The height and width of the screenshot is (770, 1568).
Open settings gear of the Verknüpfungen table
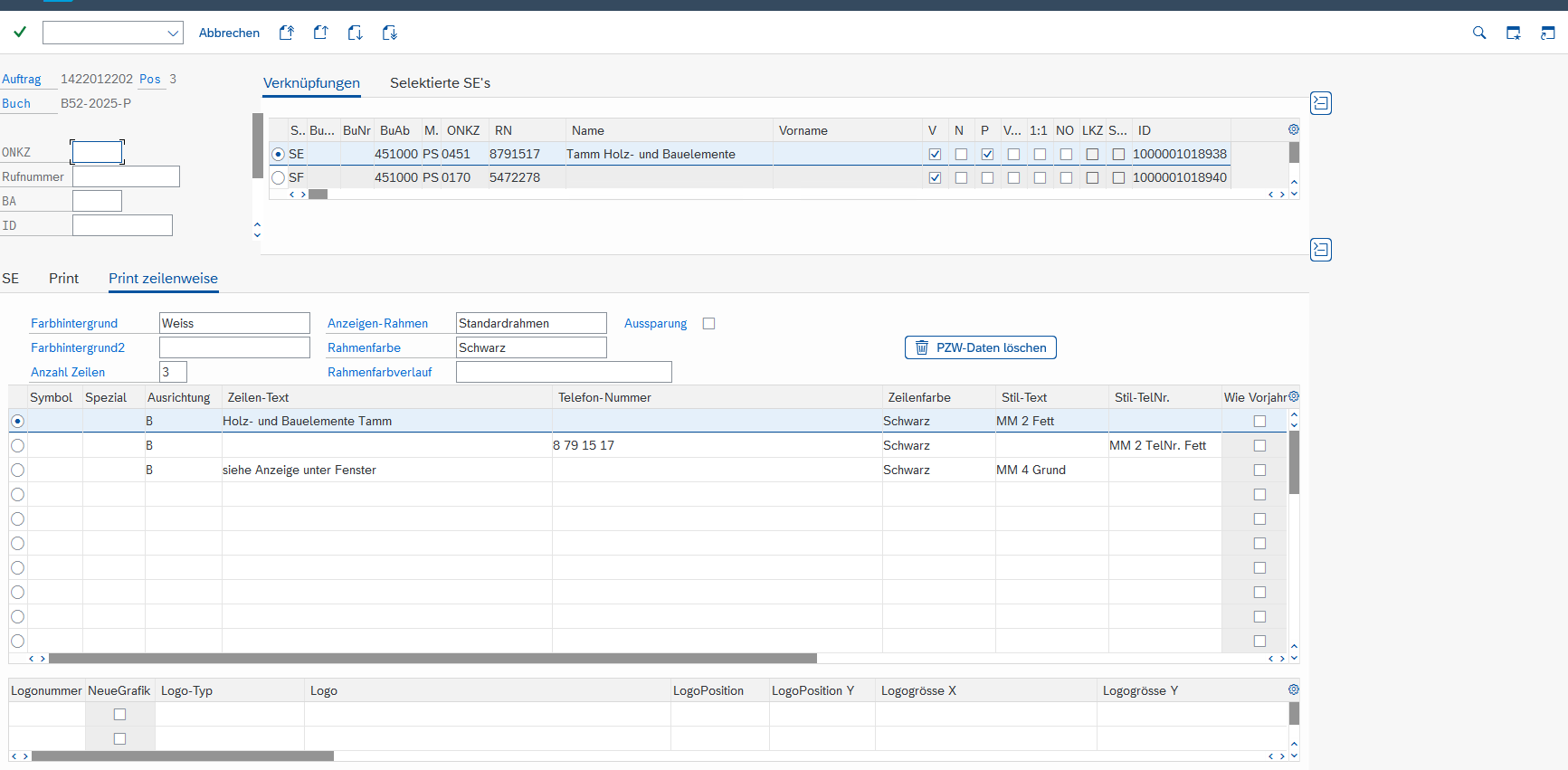click(1294, 129)
